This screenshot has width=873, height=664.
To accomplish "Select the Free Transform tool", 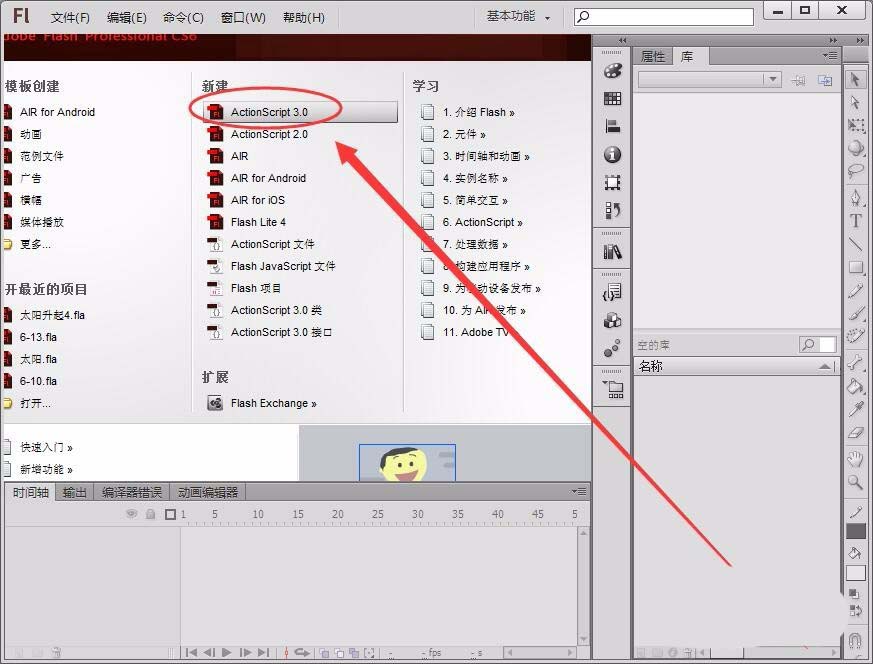I will pos(856,125).
